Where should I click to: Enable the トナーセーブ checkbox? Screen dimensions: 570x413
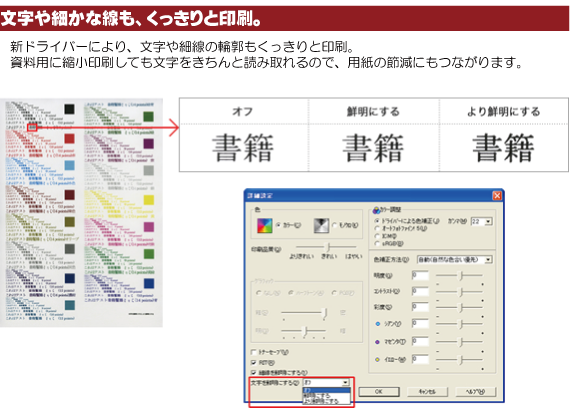click(x=254, y=352)
